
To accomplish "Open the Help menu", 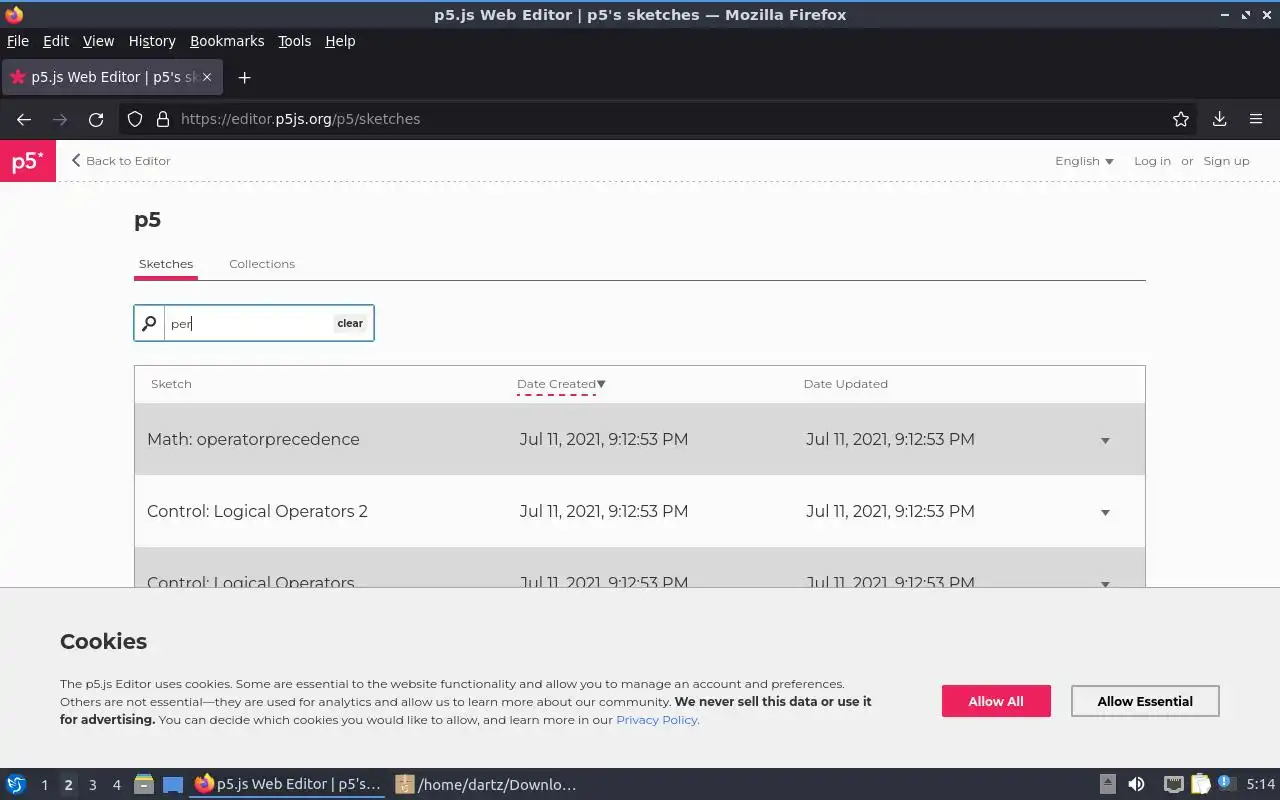I will click(340, 41).
